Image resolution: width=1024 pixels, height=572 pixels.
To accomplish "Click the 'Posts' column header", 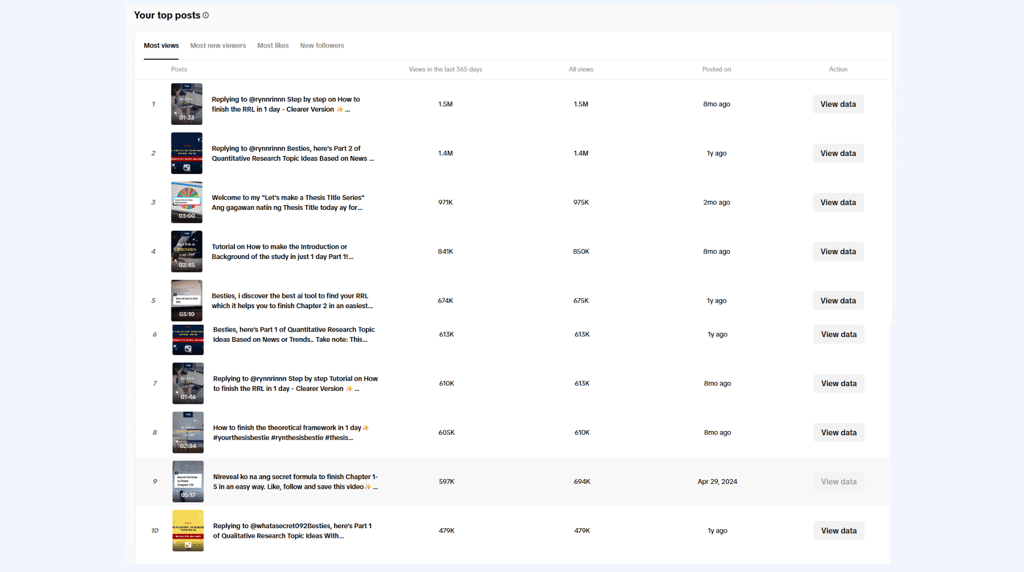I will tap(179, 69).
